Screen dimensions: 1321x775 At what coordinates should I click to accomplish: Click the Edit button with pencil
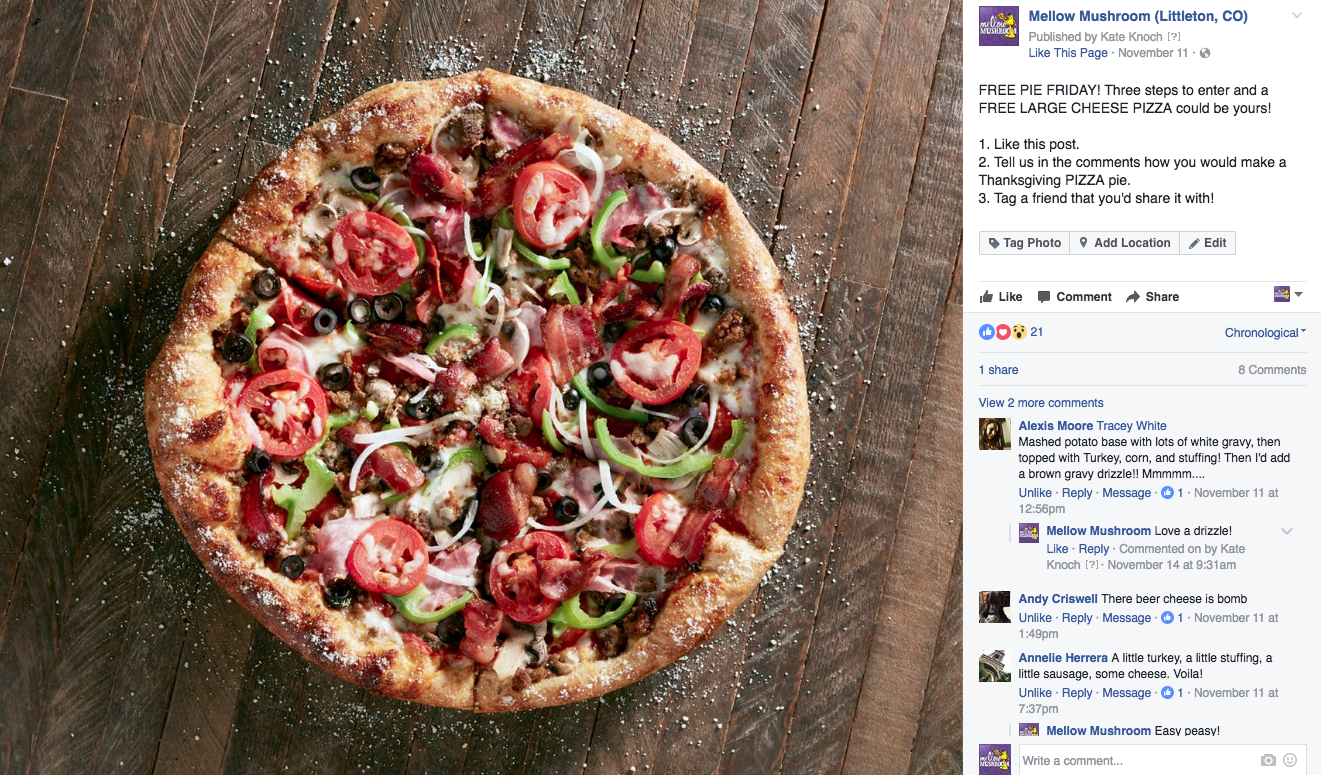1207,243
